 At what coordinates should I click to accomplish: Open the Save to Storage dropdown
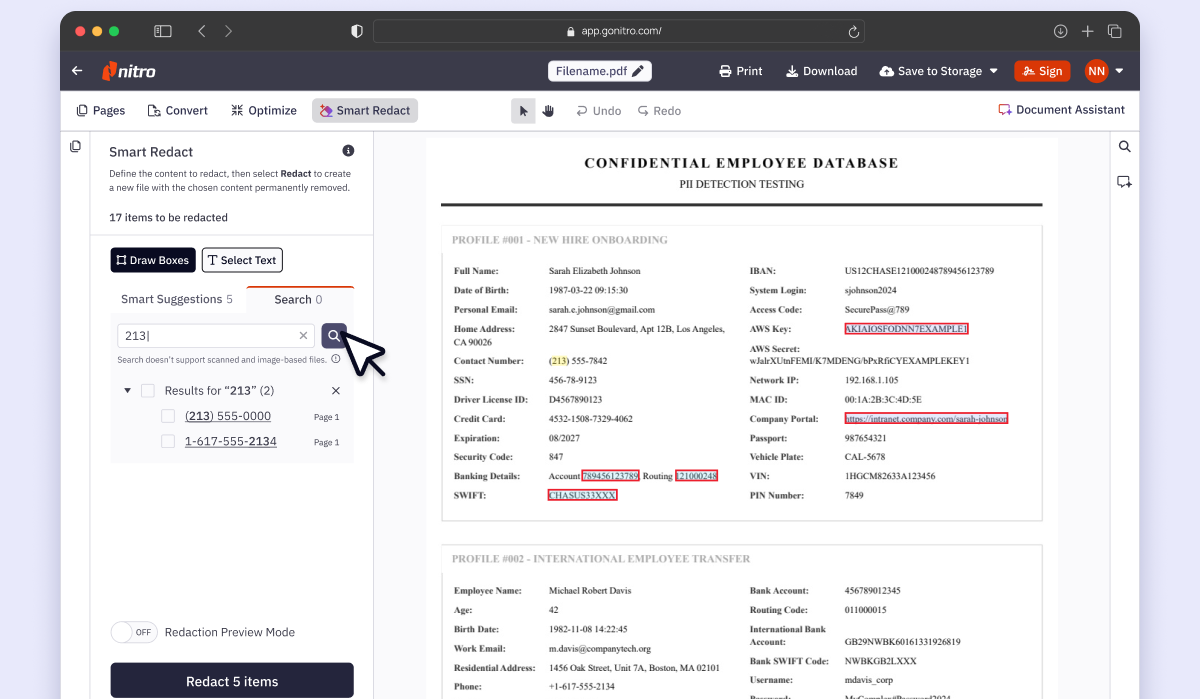[939, 71]
